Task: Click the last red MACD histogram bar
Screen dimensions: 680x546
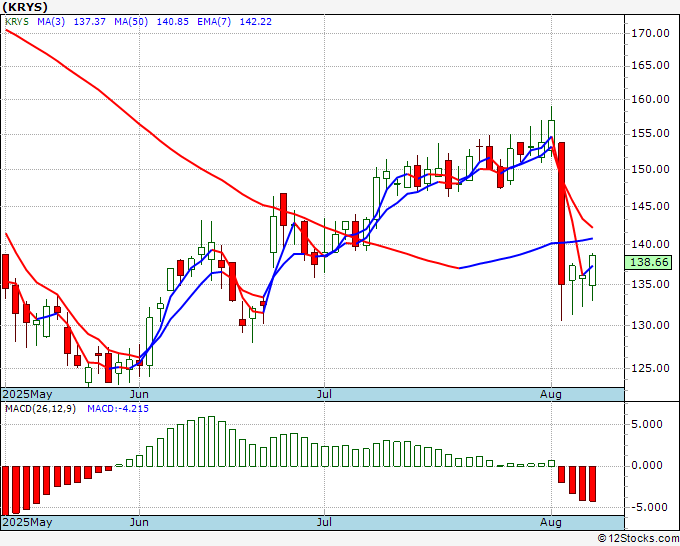Action: point(592,484)
